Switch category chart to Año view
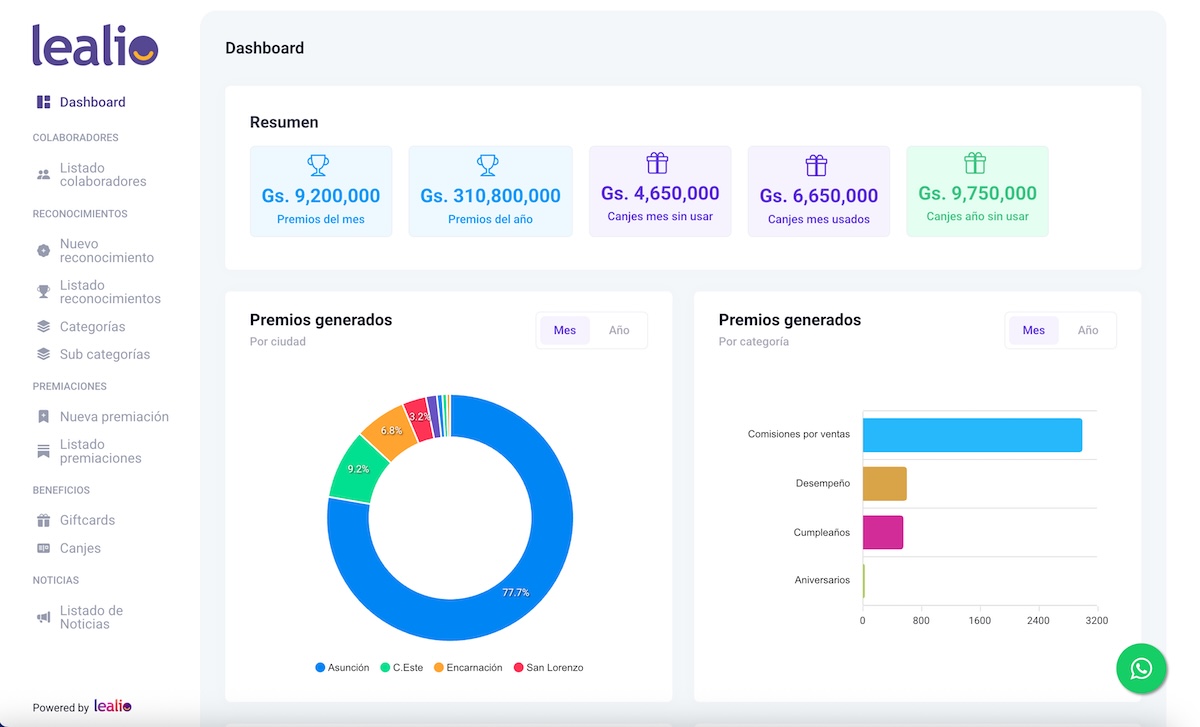Viewport: 1200px width, 727px height. point(1088,330)
